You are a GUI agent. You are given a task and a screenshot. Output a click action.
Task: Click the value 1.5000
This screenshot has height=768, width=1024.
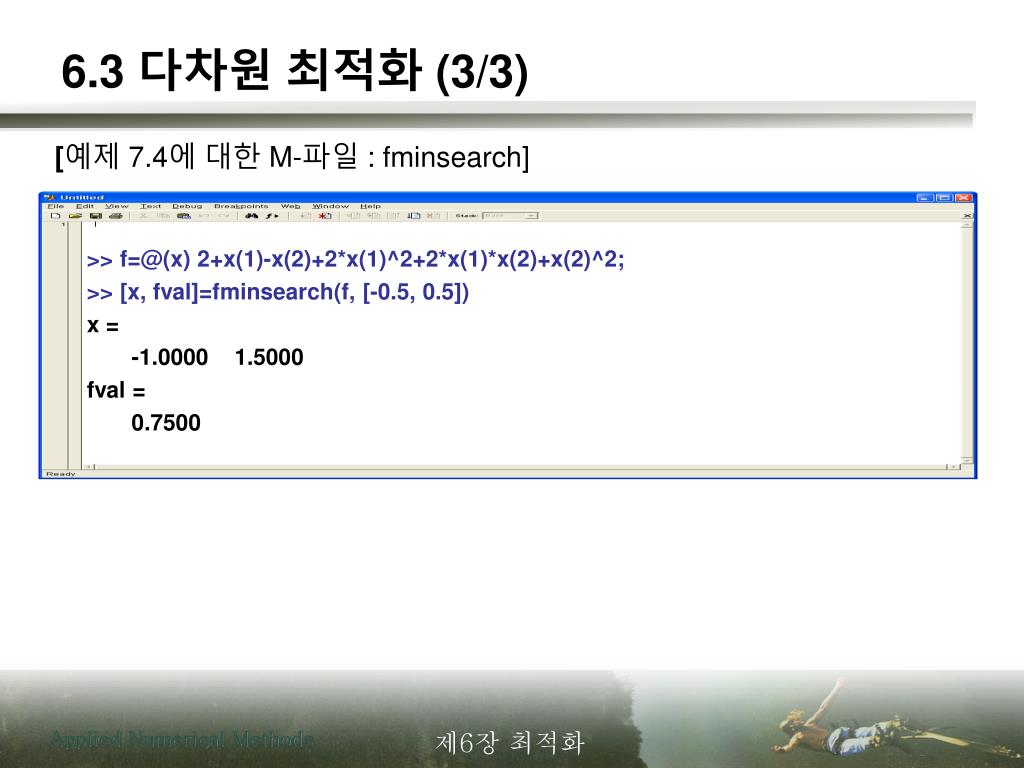[x=269, y=357]
